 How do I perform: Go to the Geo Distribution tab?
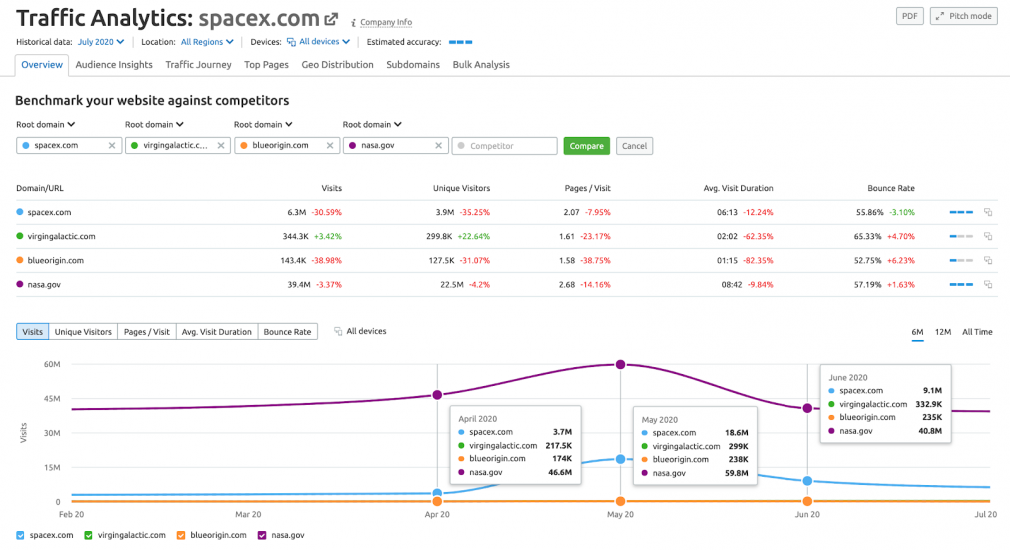click(x=338, y=64)
